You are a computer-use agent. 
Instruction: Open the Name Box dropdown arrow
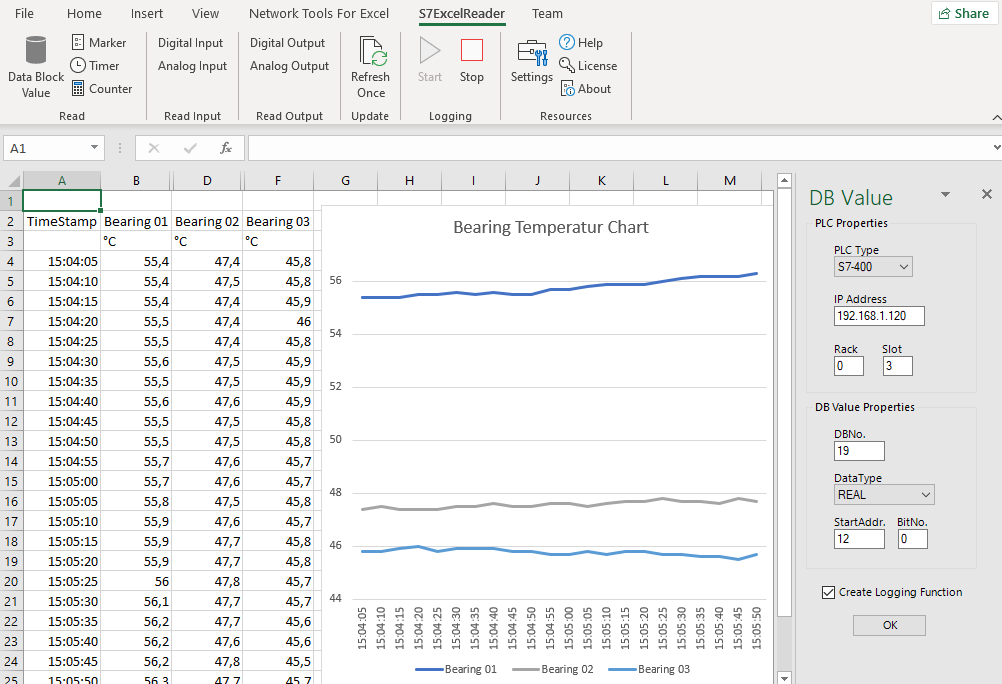pyautogui.click(x=94, y=148)
